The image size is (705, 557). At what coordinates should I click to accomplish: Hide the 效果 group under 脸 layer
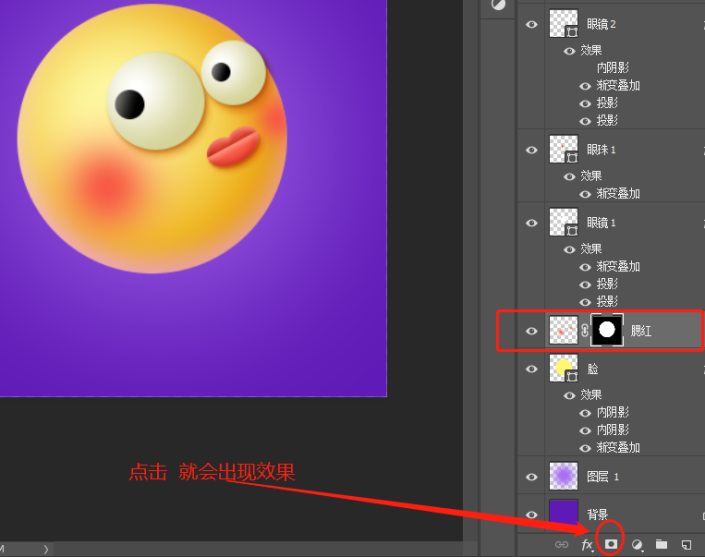pyautogui.click(x=570, y=394)
